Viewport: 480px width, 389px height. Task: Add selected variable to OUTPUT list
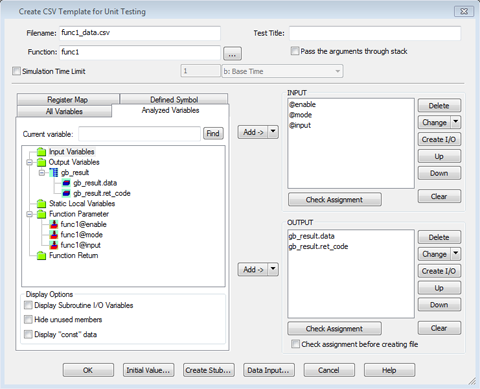click(x=253, y=269)
